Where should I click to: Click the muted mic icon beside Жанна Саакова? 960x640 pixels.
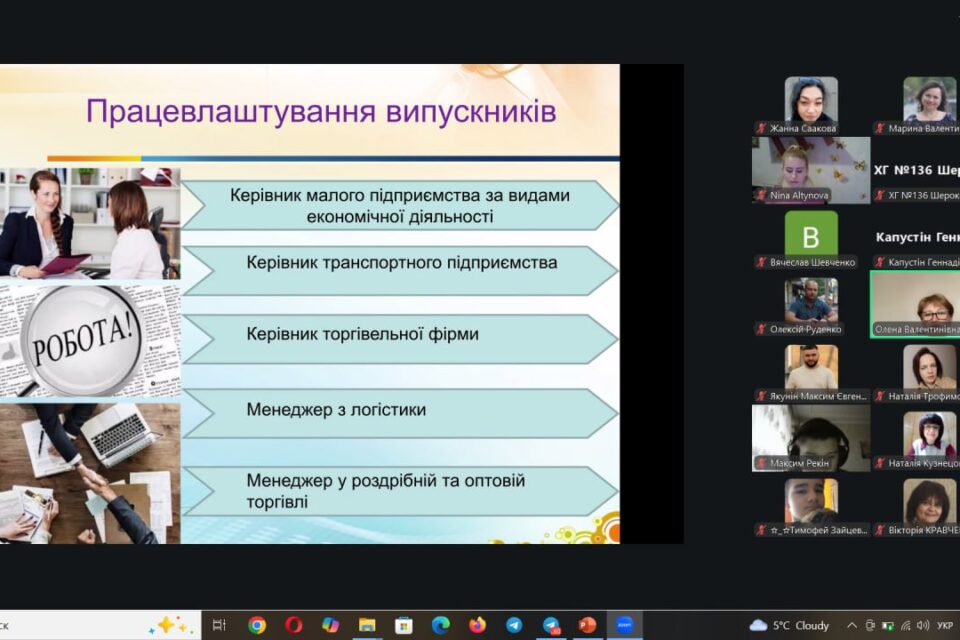[x=762, y=128]
